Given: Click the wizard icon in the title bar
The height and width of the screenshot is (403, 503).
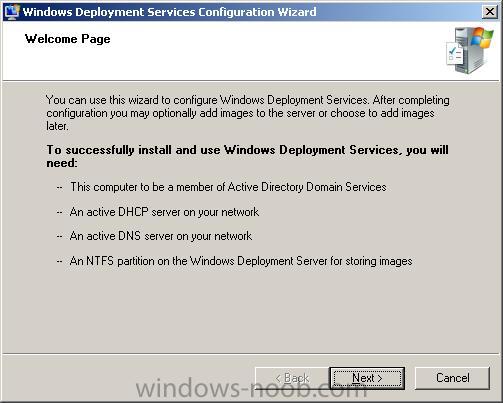Looking at the screenshot, I should 11,12.
